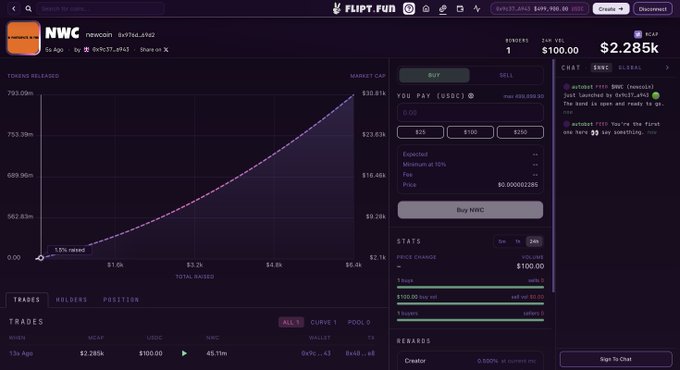Switch to the TRADES tab
This screenshot has height=370, width=680.
(27, 299)
